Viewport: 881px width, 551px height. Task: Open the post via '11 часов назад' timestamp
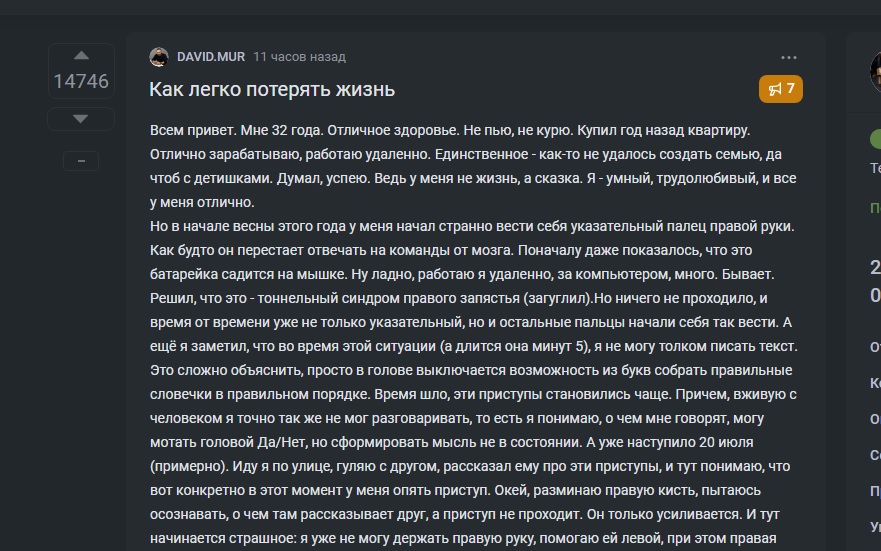[299, 57]
